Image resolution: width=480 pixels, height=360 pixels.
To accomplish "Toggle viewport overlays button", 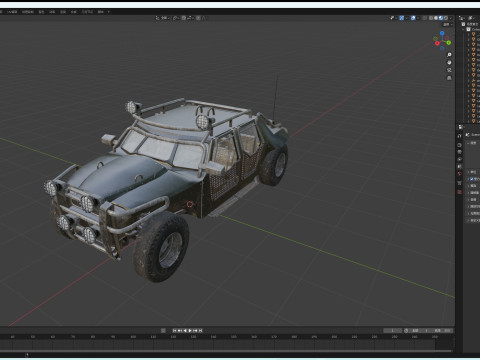I will [x=413, y=18].
